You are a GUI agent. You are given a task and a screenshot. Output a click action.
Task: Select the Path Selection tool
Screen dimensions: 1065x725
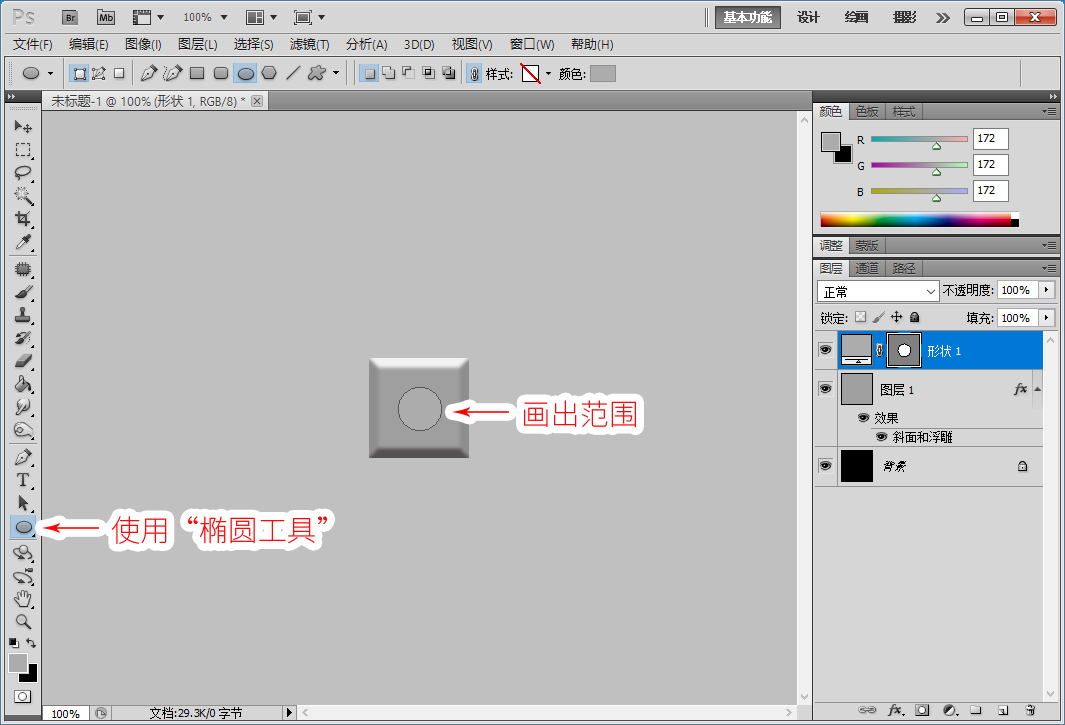tap(23, 503)
